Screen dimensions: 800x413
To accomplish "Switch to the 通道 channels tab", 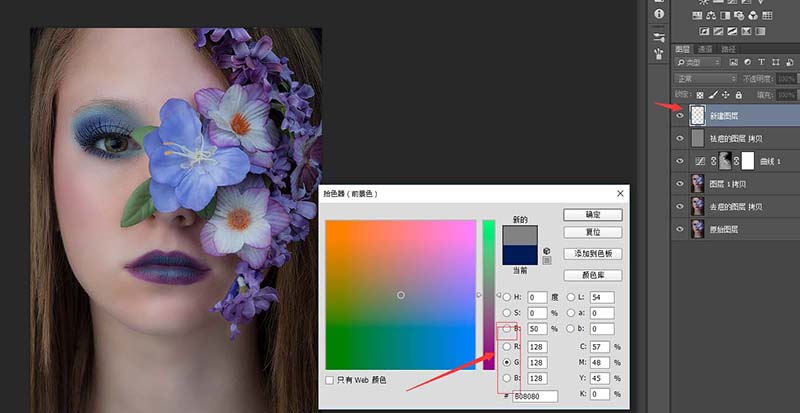I will [706, 48].
